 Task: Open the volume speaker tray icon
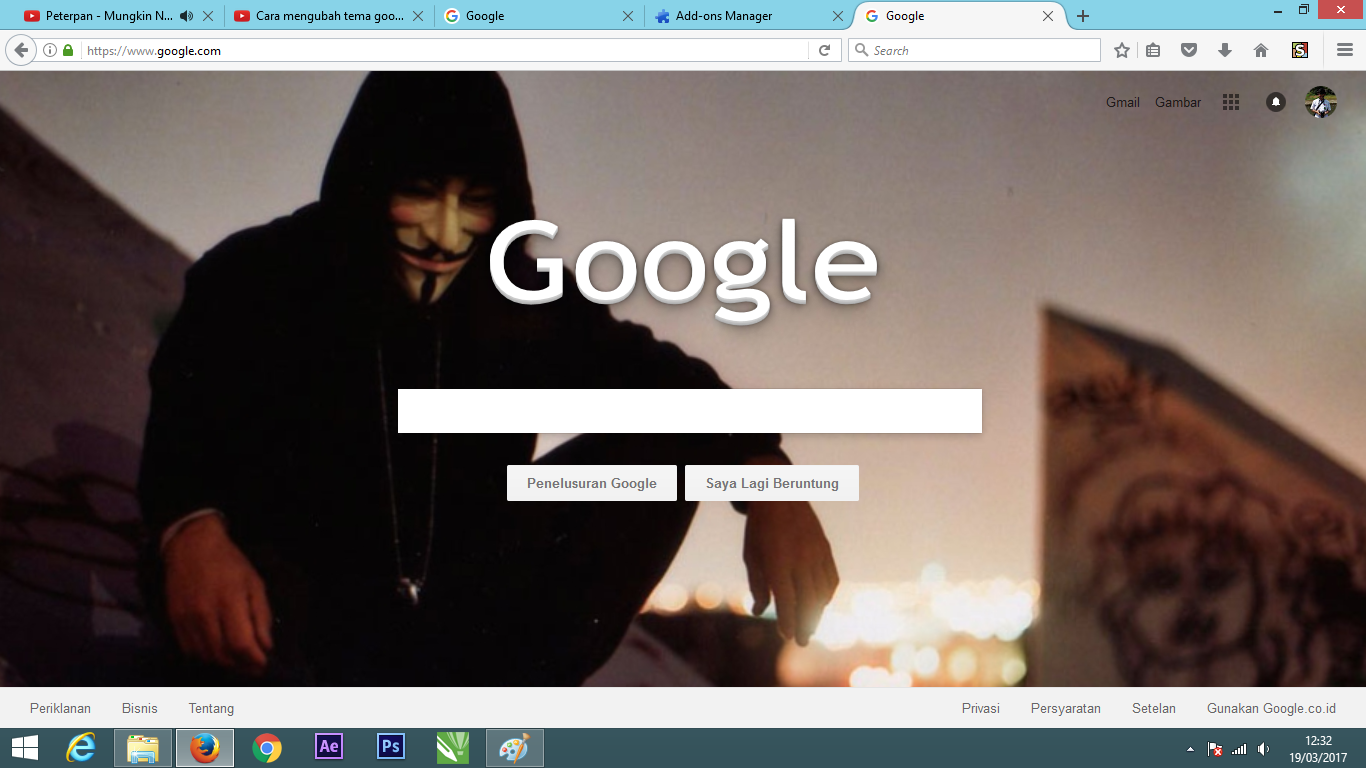click(1264, 749)
